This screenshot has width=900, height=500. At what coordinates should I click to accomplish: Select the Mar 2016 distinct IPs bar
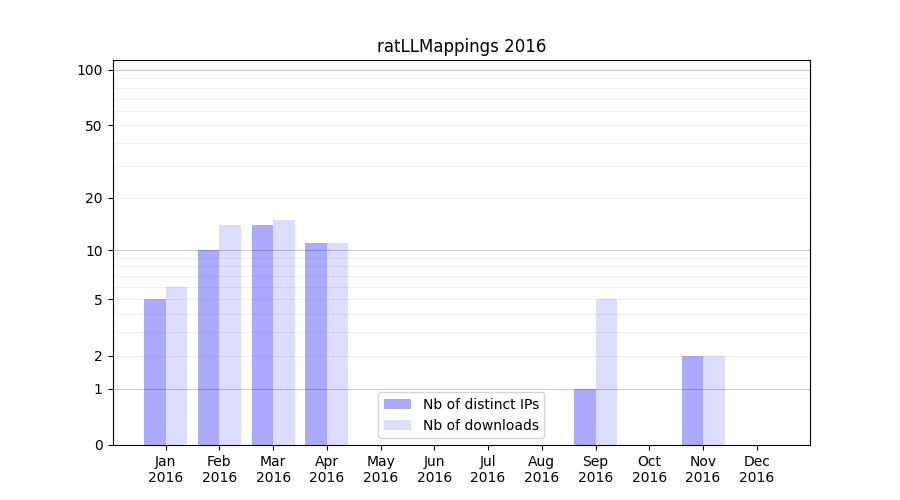coord(262,335)
